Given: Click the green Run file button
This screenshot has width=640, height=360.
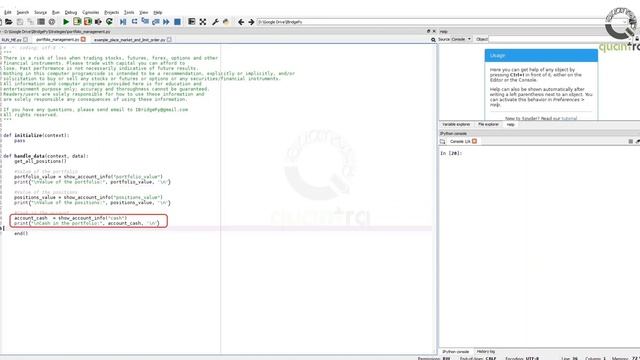Looking at the screenshot, I should point(66,22).
